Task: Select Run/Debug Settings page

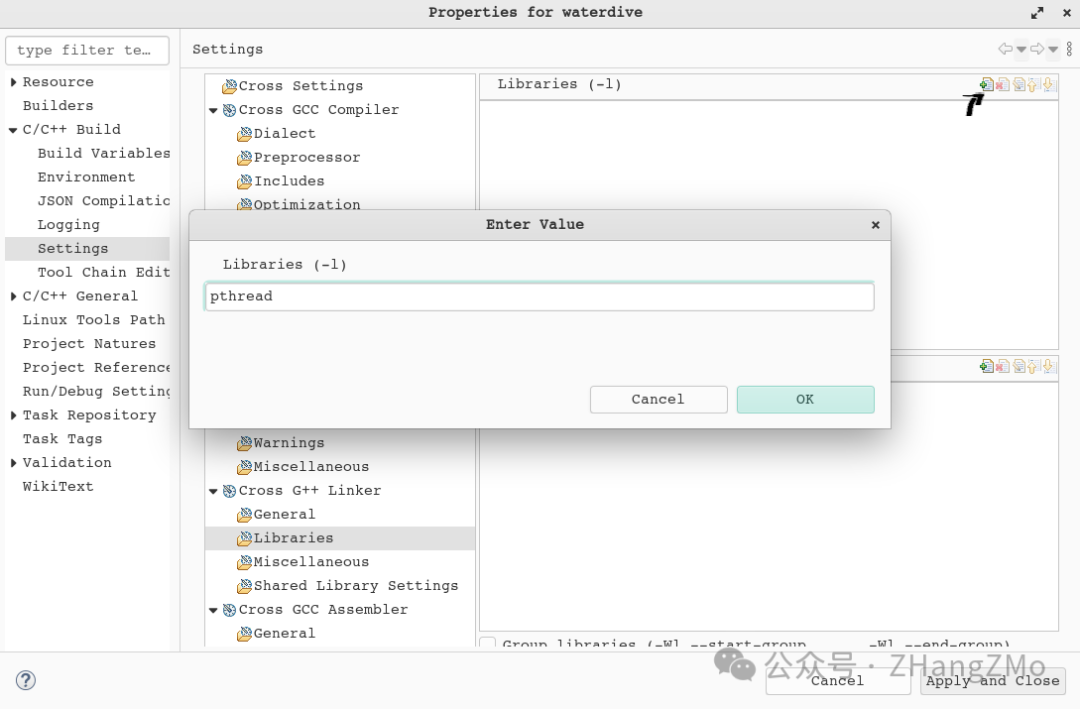Action: coord(96,391)
